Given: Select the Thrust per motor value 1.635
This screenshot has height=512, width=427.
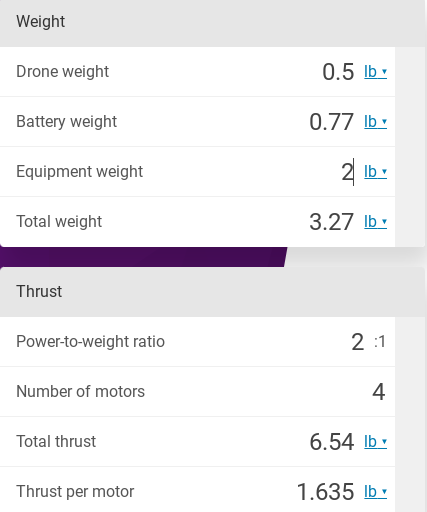Looking at the screenshot, I should click(325, 492).
